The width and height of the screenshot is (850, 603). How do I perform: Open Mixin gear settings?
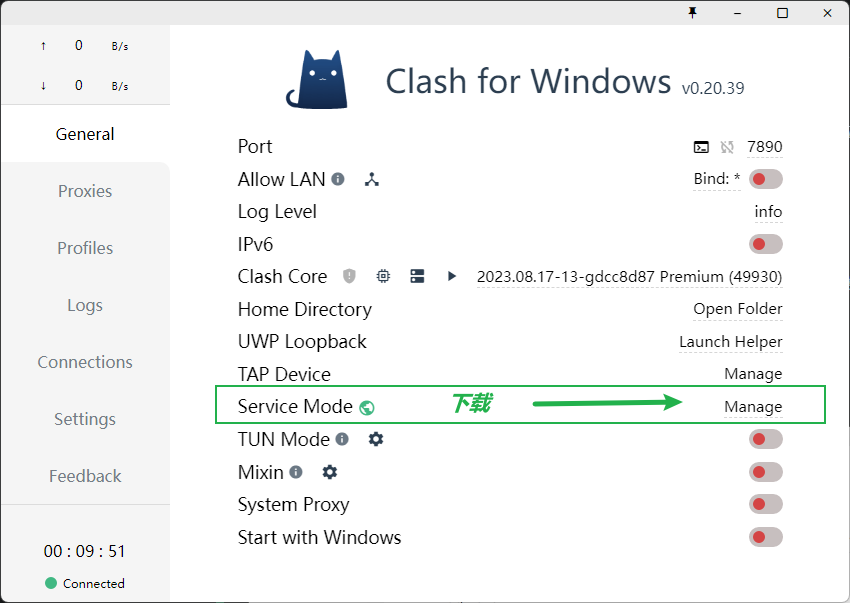point(330,472)
